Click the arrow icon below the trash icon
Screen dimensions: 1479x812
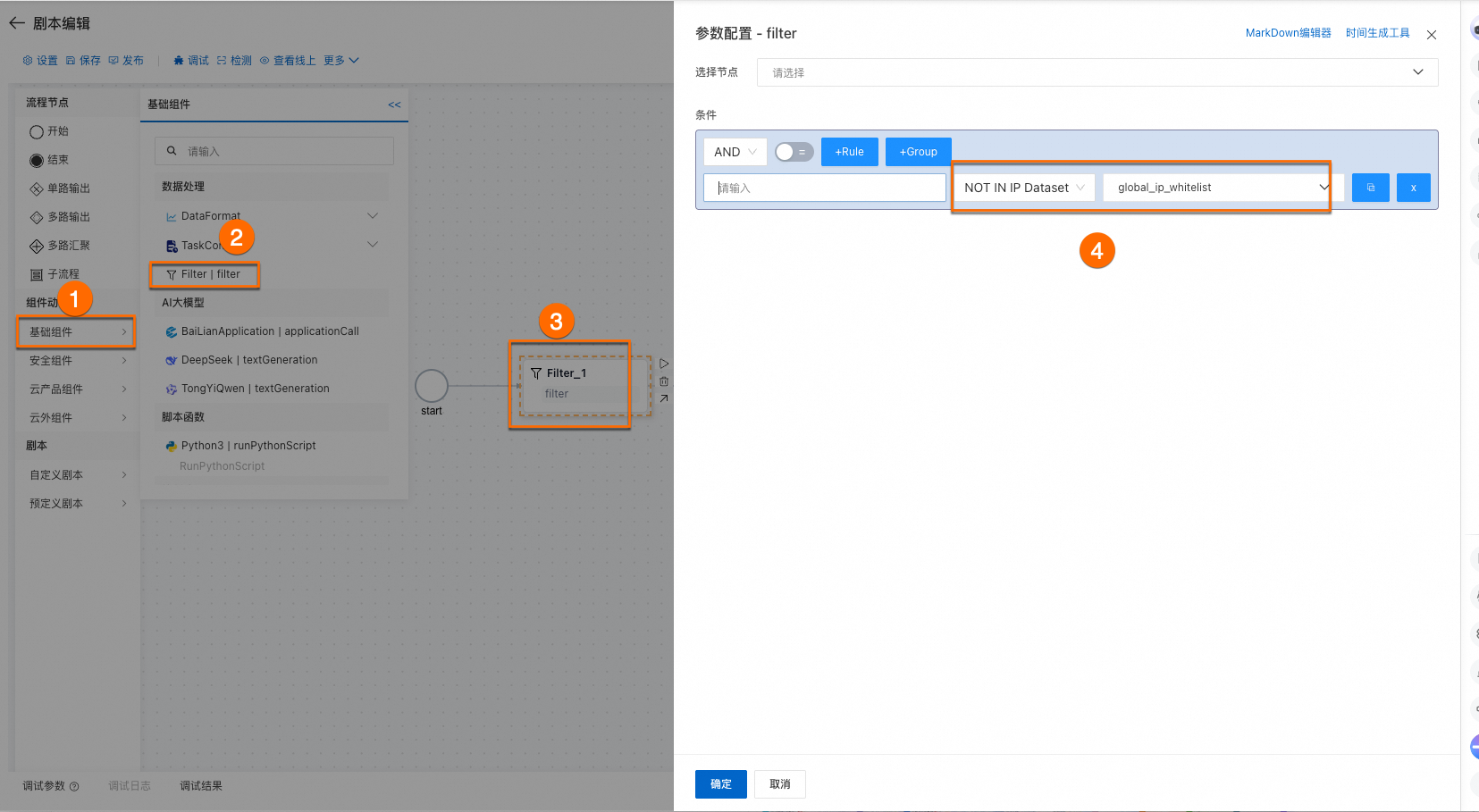coord(664,398)
